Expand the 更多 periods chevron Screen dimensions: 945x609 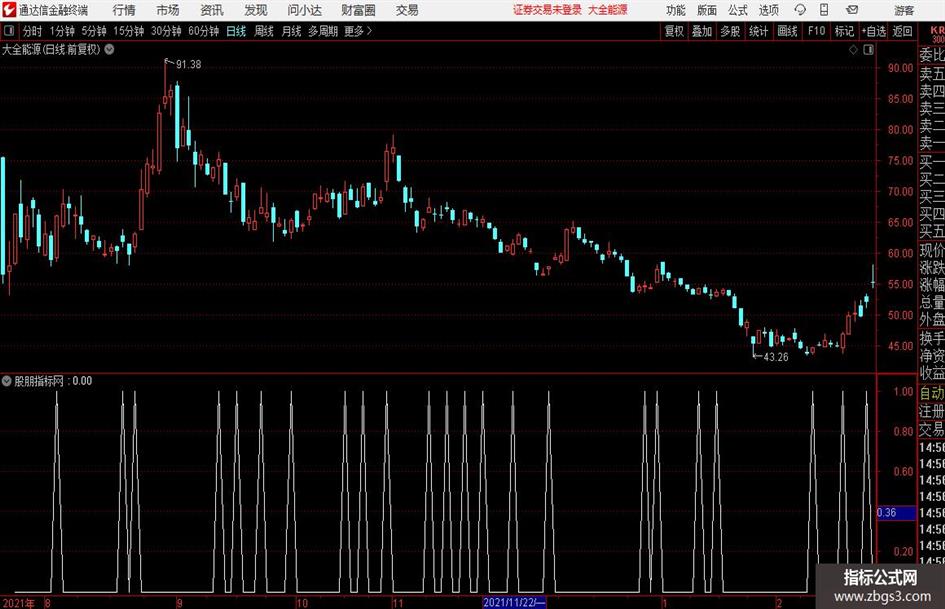click(x=369, y=31)
